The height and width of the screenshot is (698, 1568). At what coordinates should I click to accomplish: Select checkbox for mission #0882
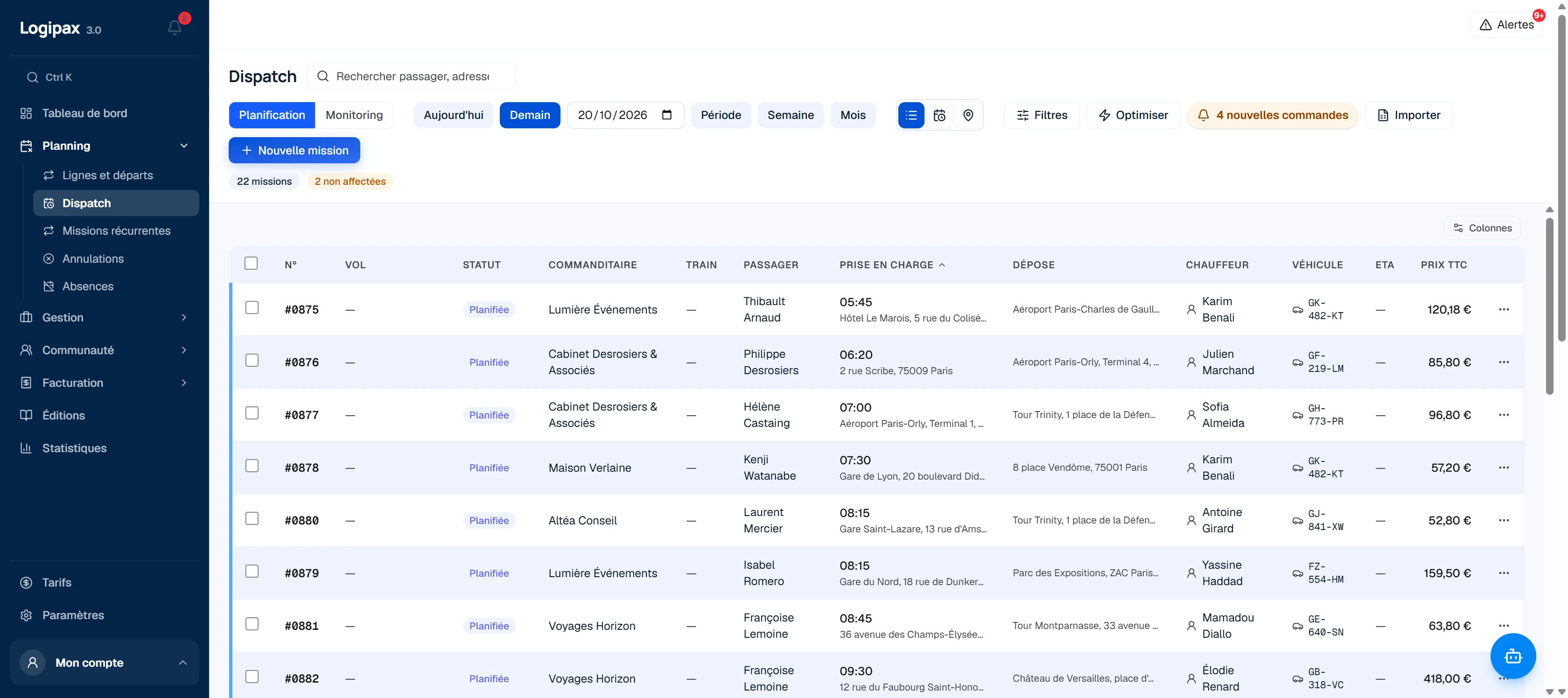coord(252,677)
